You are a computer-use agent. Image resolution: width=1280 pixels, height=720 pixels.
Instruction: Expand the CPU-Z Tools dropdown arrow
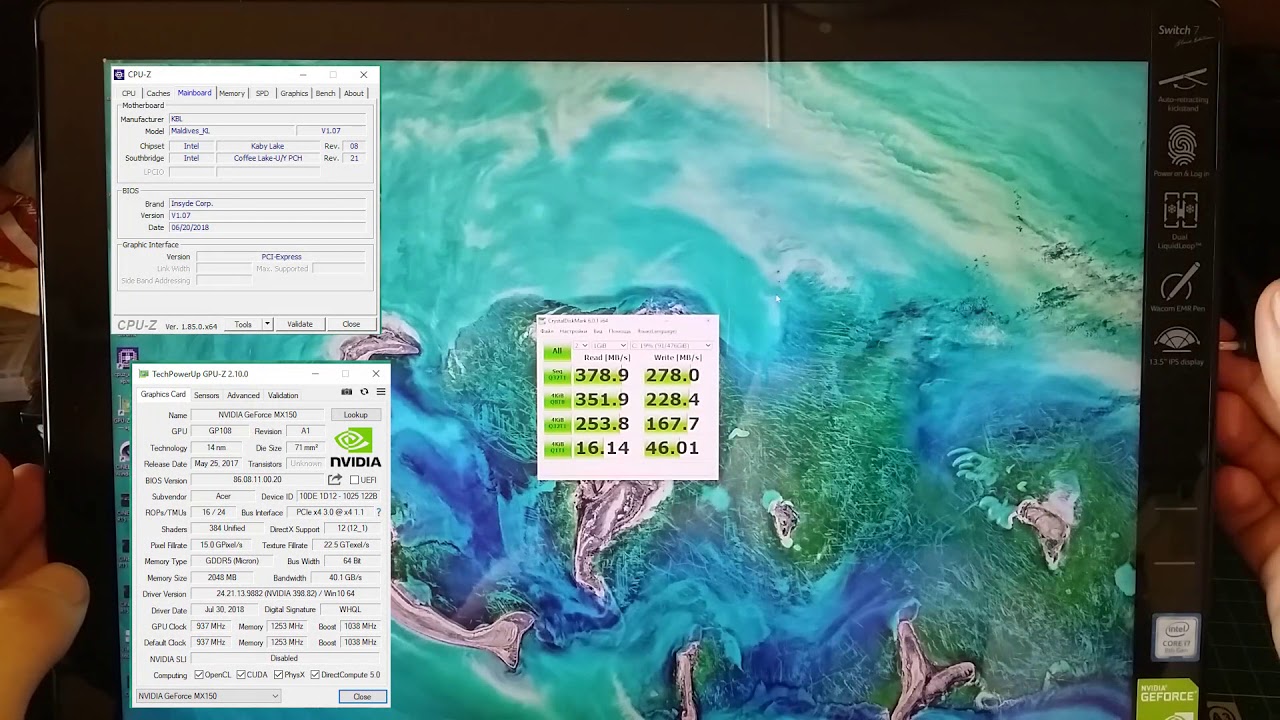[267, 324]
